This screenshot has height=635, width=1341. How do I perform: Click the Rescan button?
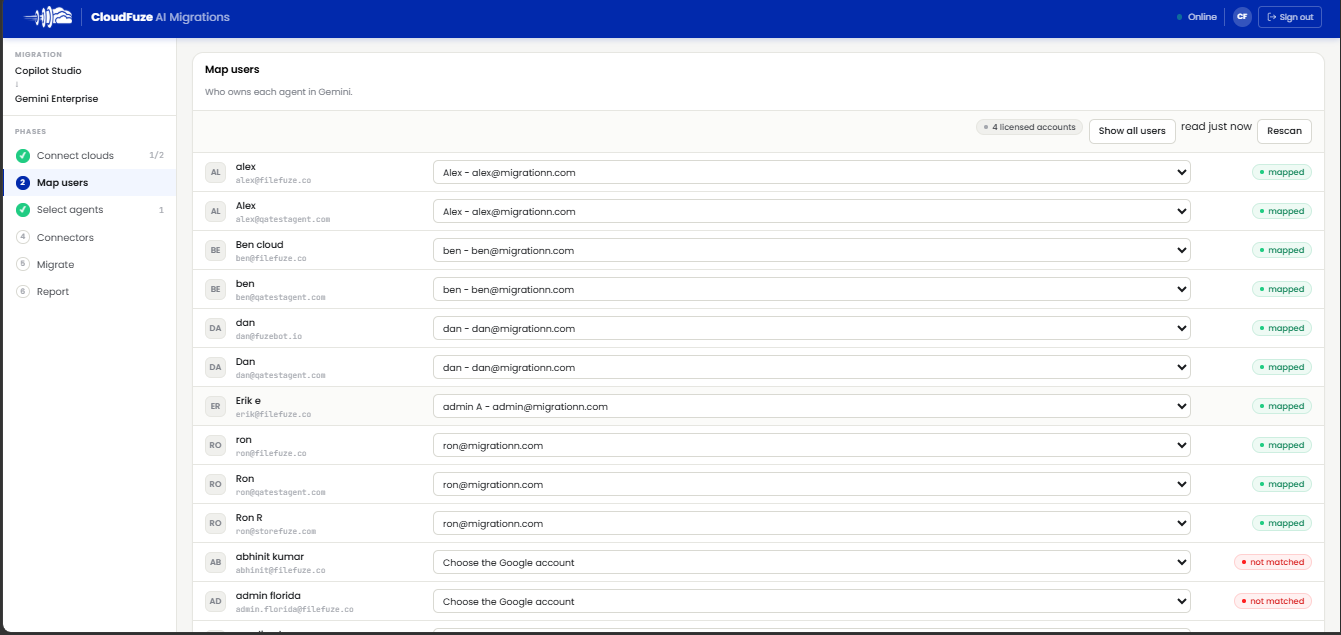click(1284, 131)
